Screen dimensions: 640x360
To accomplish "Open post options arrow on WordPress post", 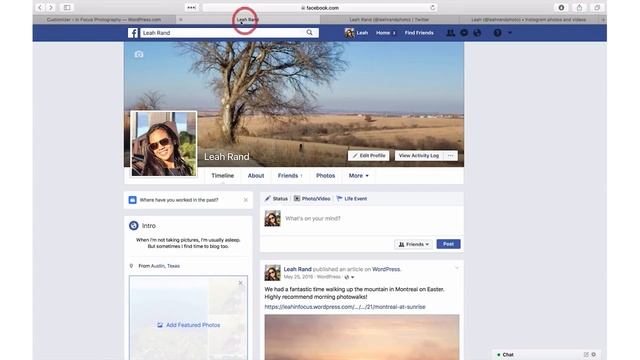I will tap(457, 268).
